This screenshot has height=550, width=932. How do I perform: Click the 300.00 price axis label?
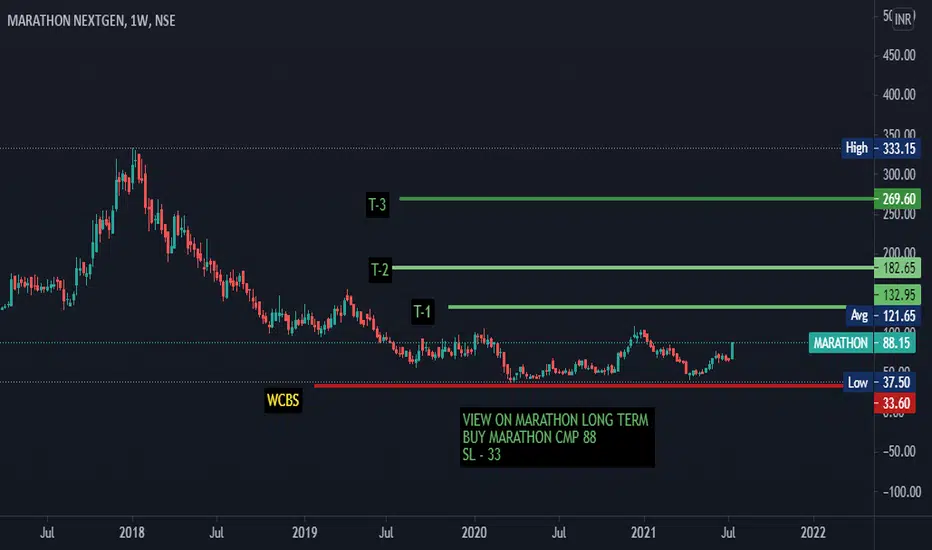899,175
